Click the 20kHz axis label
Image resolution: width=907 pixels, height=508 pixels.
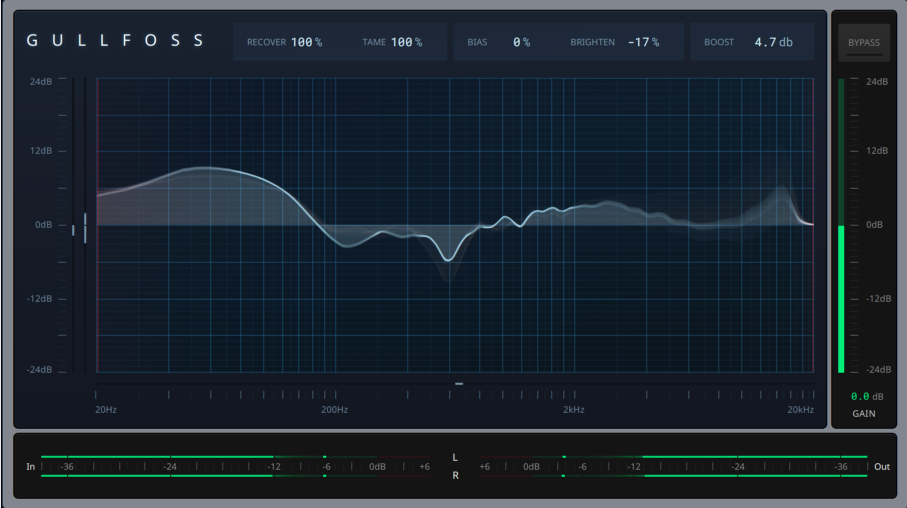point(800,410)
